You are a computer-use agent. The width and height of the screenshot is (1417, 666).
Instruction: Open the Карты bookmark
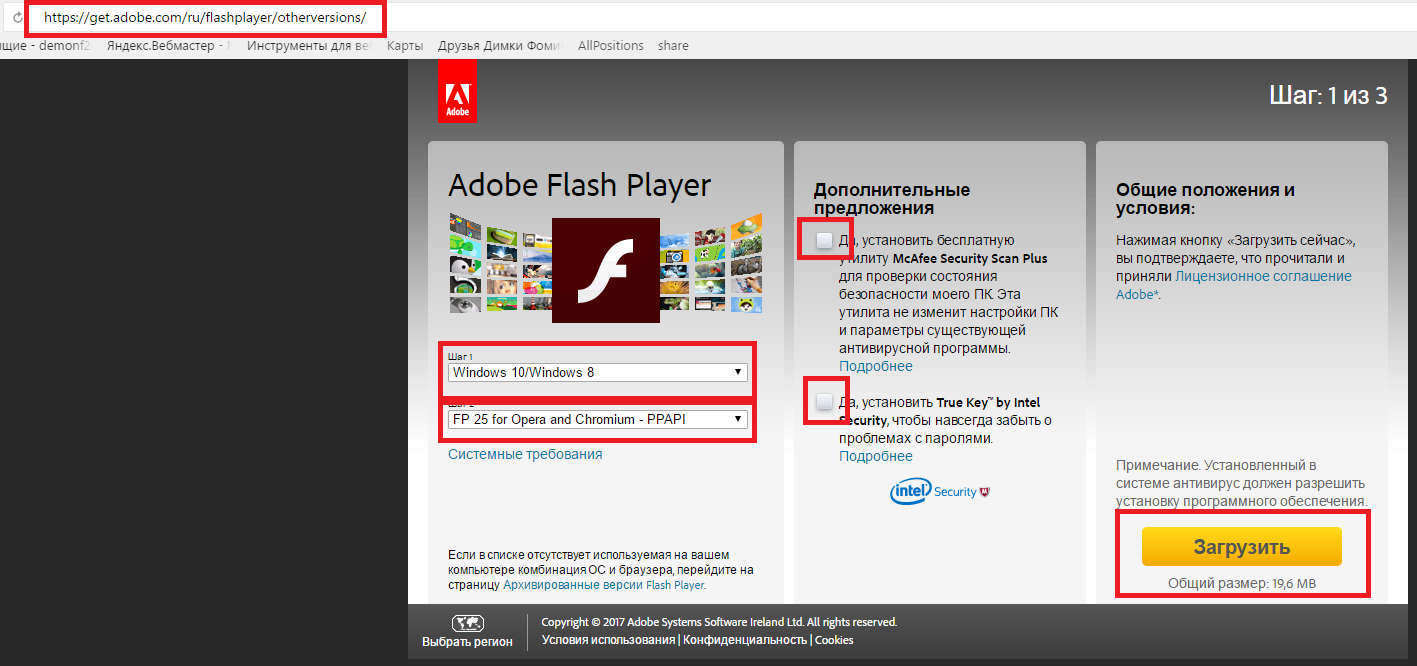pos(404,46)
